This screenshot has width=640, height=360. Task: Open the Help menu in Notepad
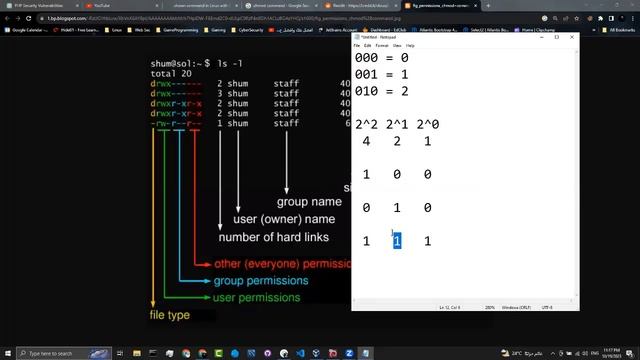point(410,46)
